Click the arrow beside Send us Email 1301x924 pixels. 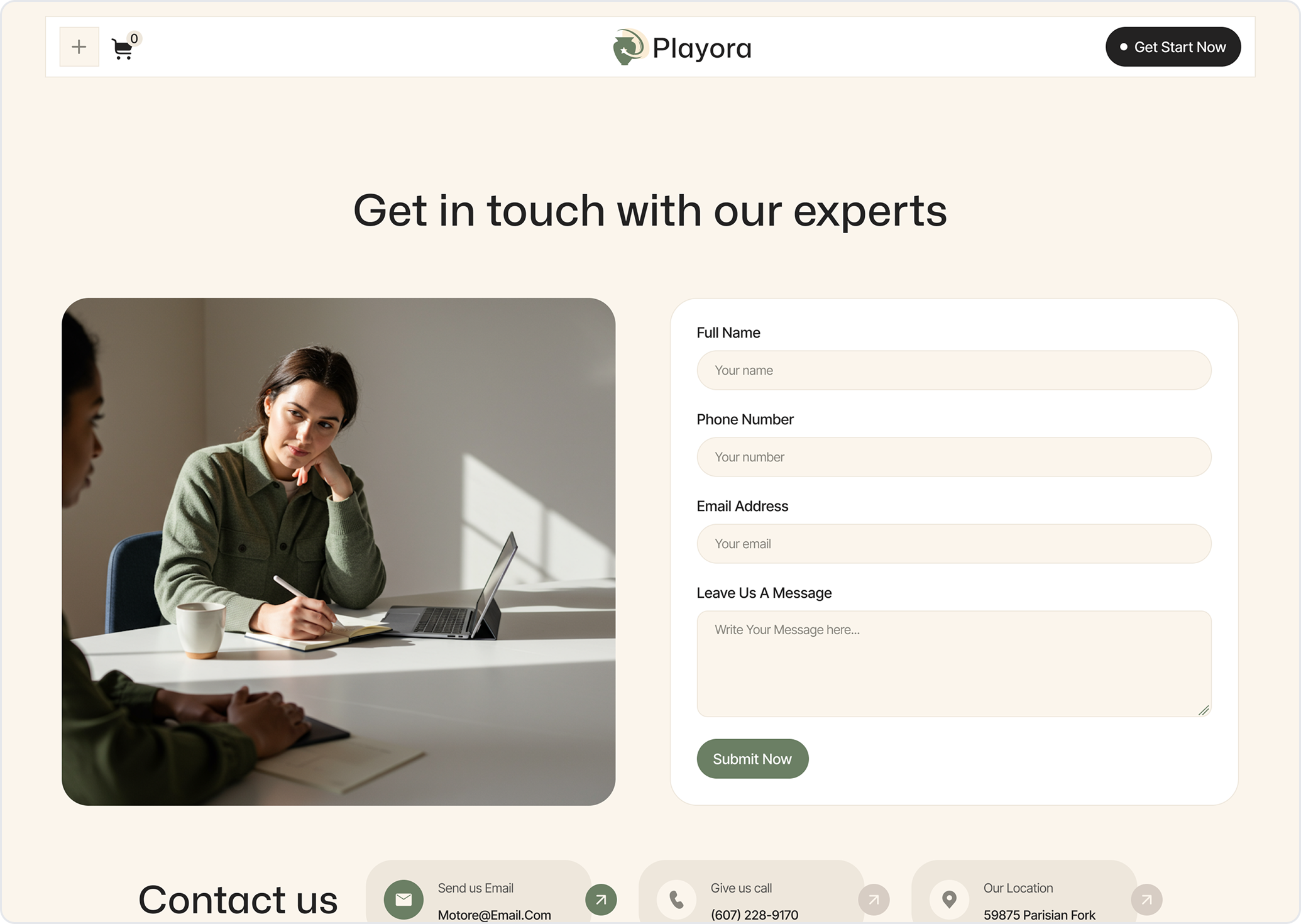601,899
